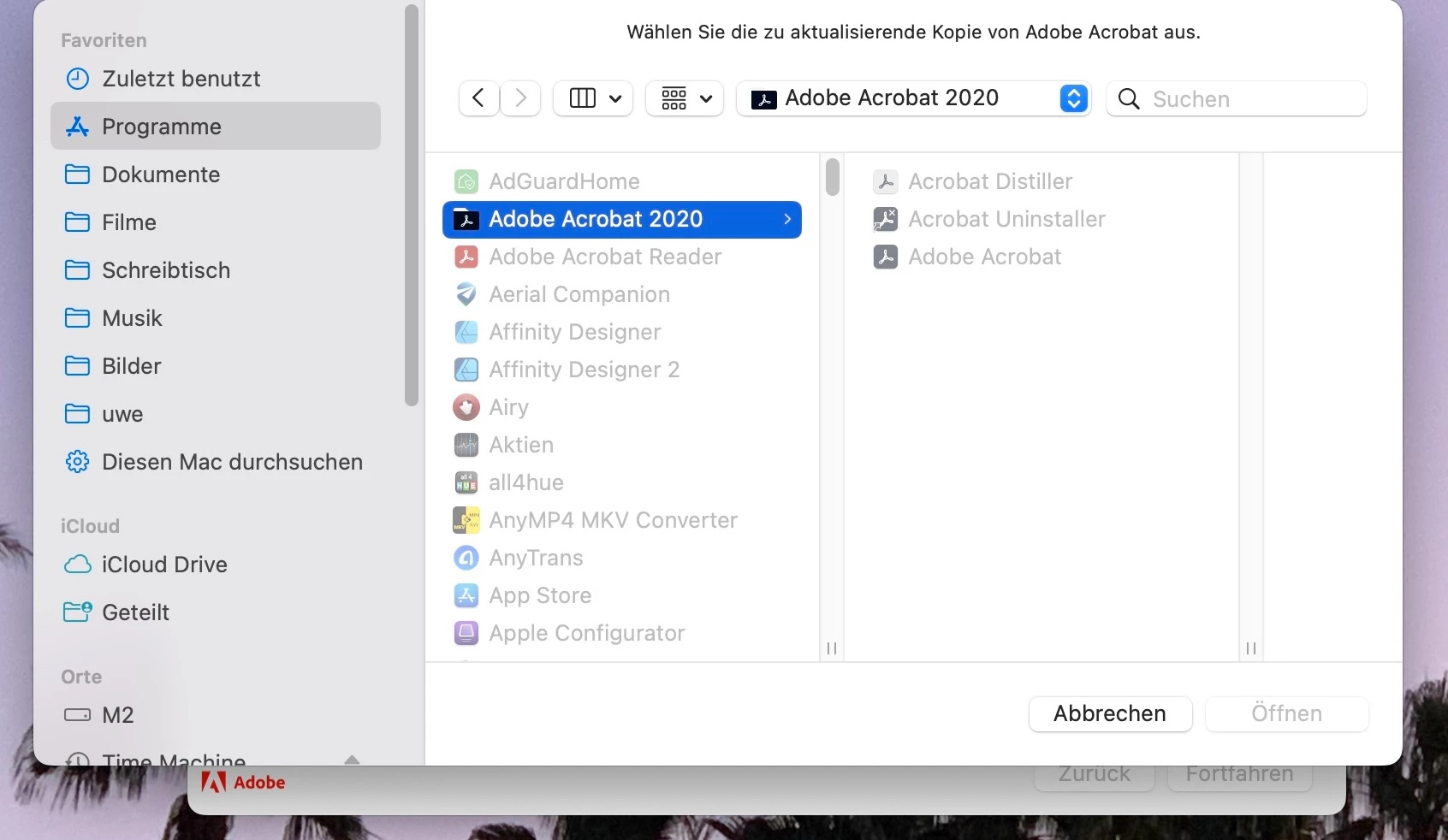The height and width of the screenshot is (840, 1448).
Task: Click the first column vertical scrollbar
Action: click(832, 176)
